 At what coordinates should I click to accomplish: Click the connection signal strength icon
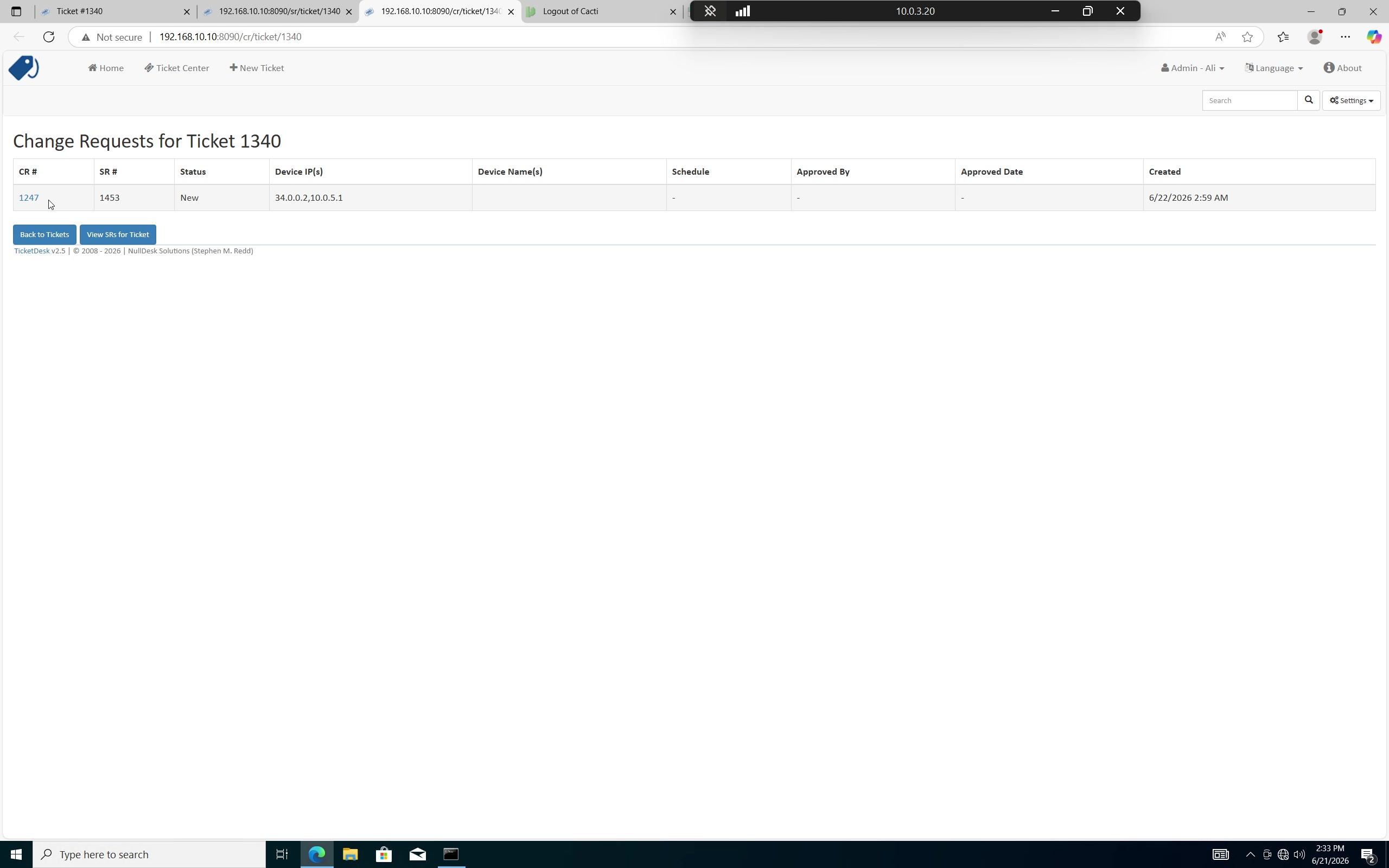(743, 11)
